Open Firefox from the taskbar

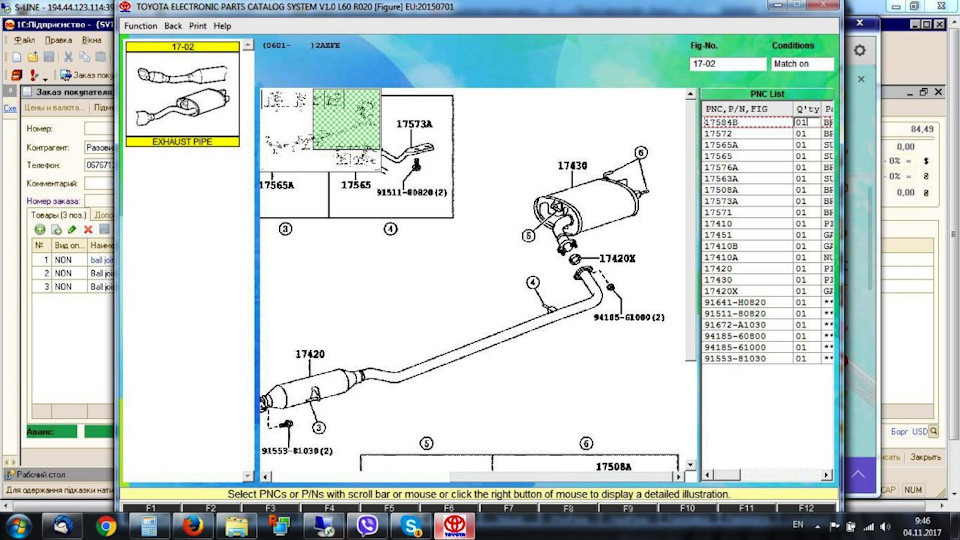(193, 526)
